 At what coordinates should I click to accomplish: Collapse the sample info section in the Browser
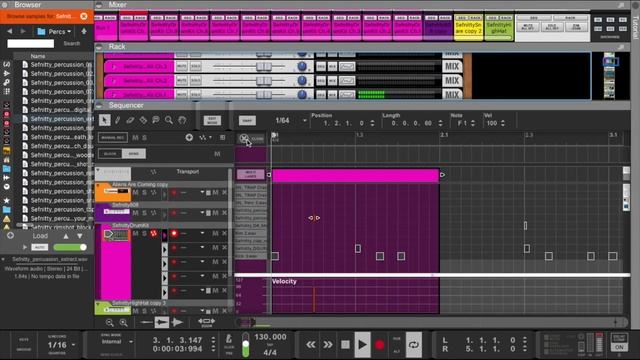point(3,259)
